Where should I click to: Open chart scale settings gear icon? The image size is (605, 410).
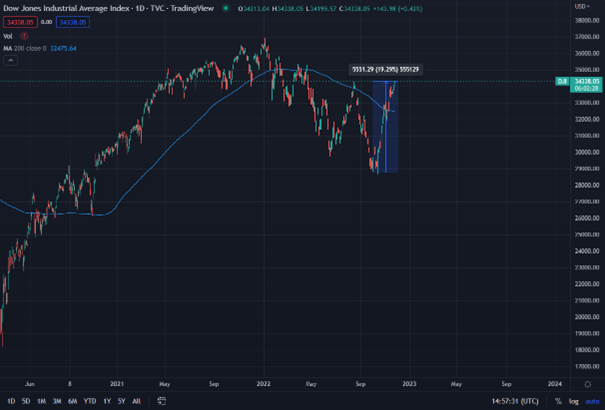tap(587, 384)
